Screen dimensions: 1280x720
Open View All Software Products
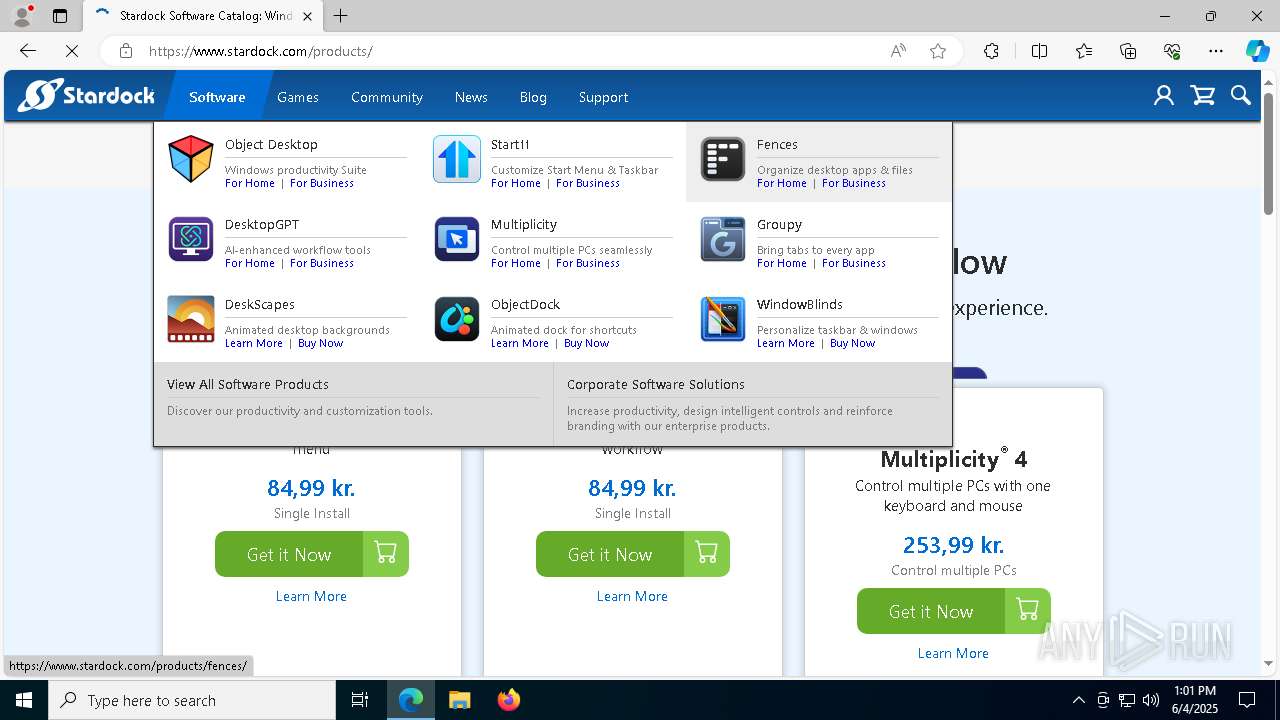(x=248, y=384)
